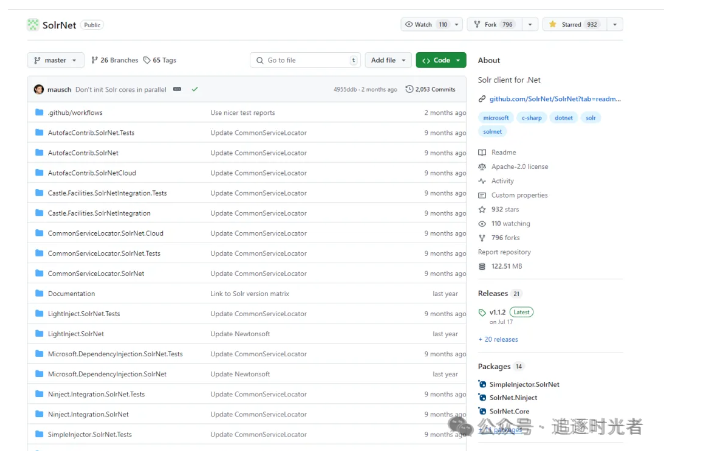Expand the Watch notifications dropdown arrow
Viewport: 702px width, 451px height.
pyautogui.click(x=456, y=24)
